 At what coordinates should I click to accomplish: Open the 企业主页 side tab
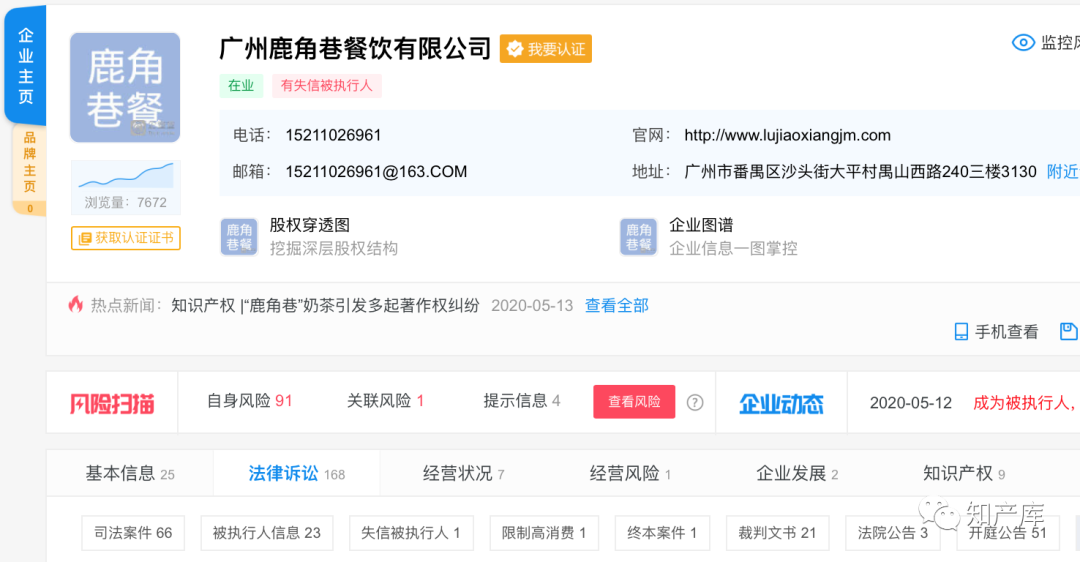tap(25, 65)
